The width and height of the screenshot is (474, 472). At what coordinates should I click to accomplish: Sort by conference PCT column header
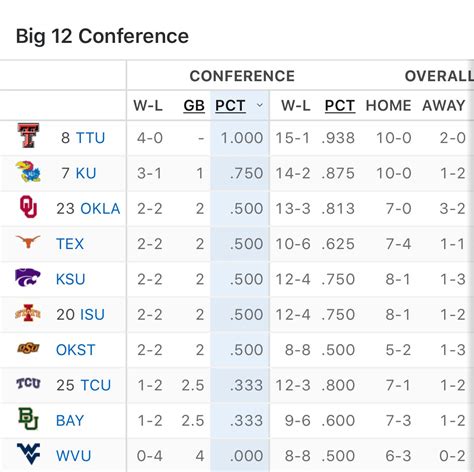pyautogui.click(x=230, y=106)
